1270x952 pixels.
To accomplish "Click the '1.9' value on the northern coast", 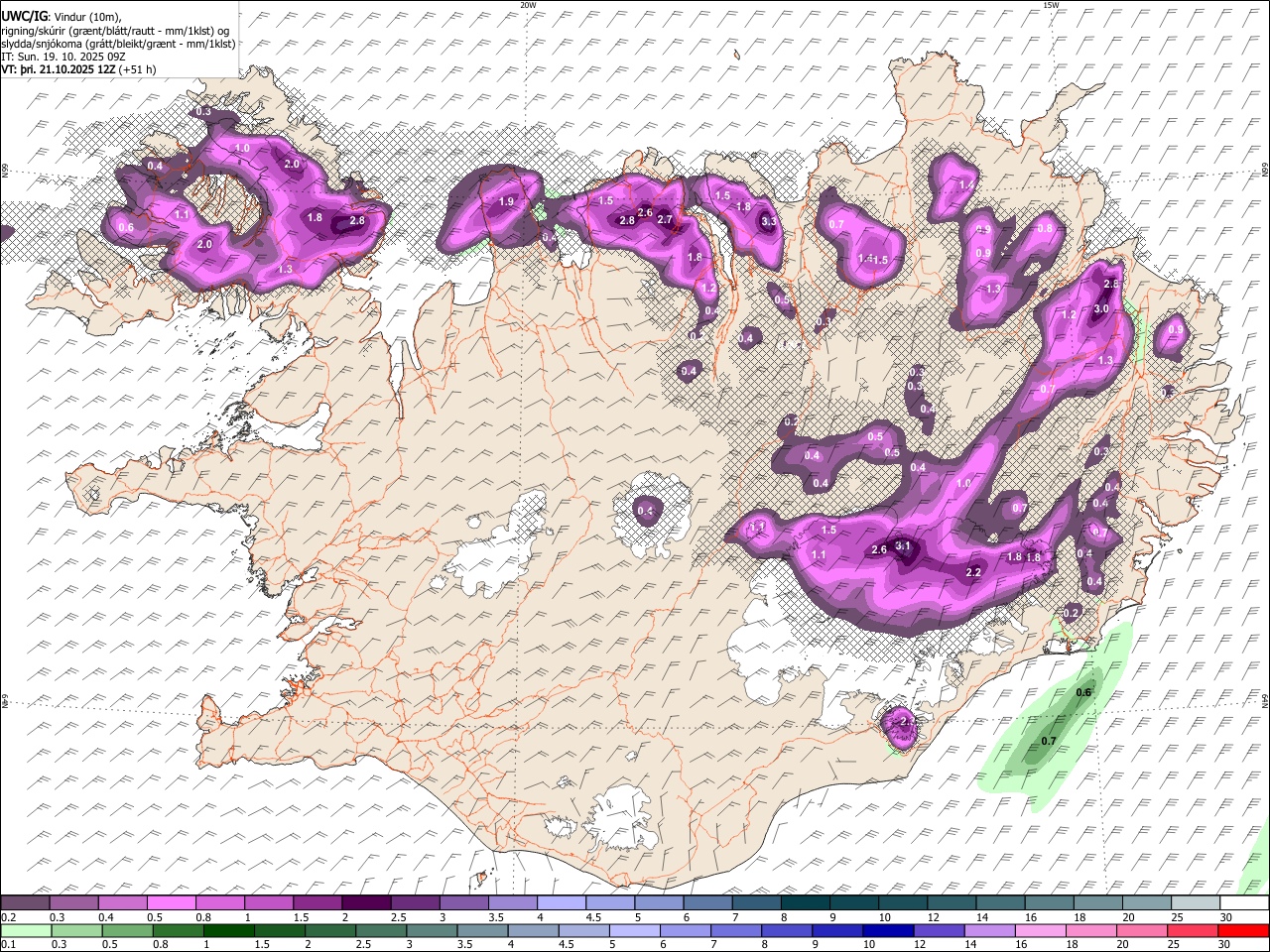I will pyautogui.click(x=506, y=202).
